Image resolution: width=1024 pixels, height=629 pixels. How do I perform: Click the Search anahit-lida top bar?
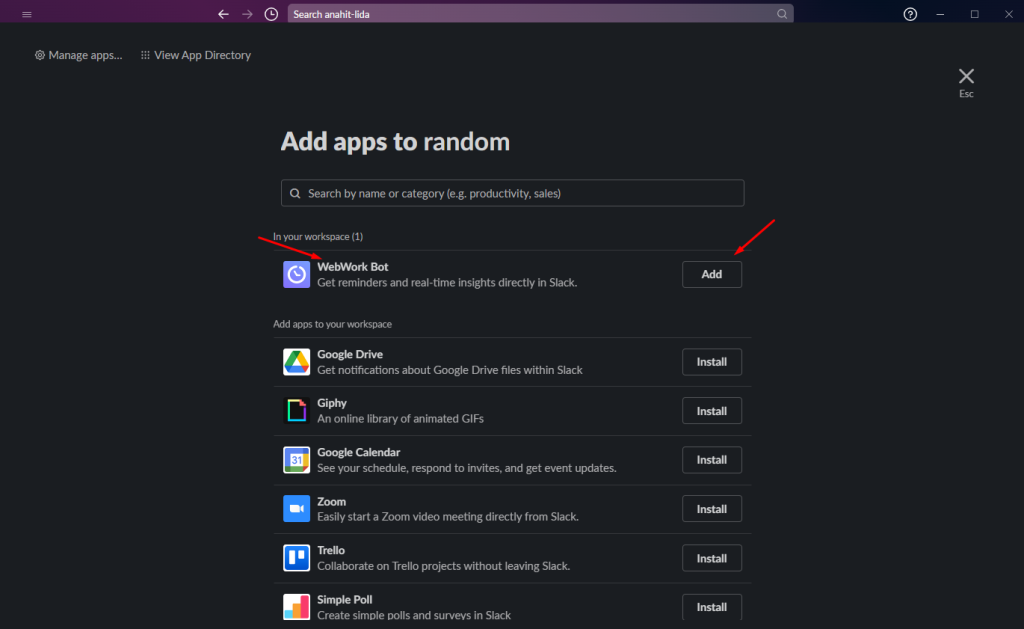541,14
